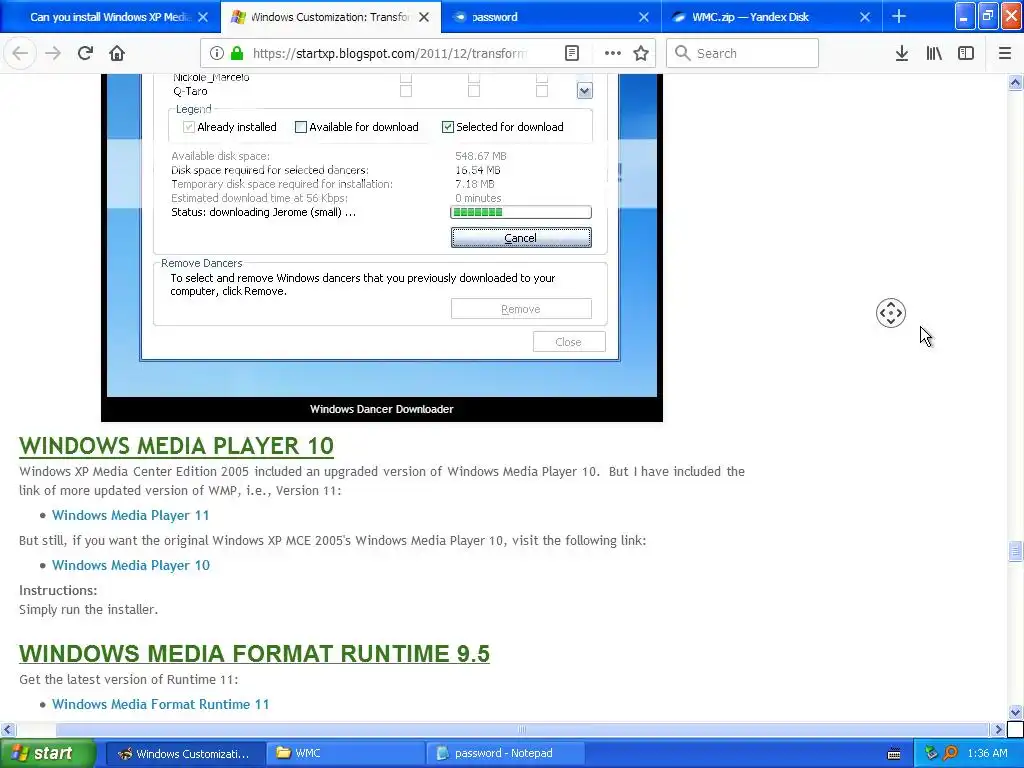Go back to the previous page
Viewport: 1024px width, 768px height.
pos(20,53)
